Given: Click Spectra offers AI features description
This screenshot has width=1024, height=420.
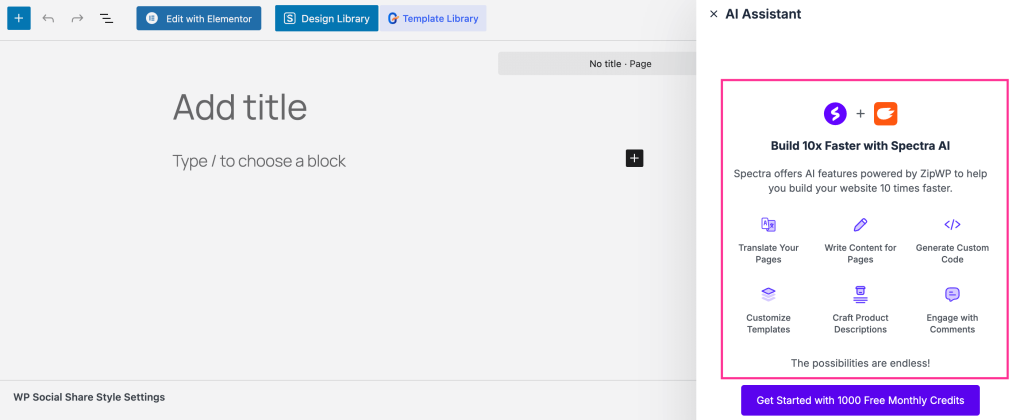Looking at the screenshot, I should point(860,181).
